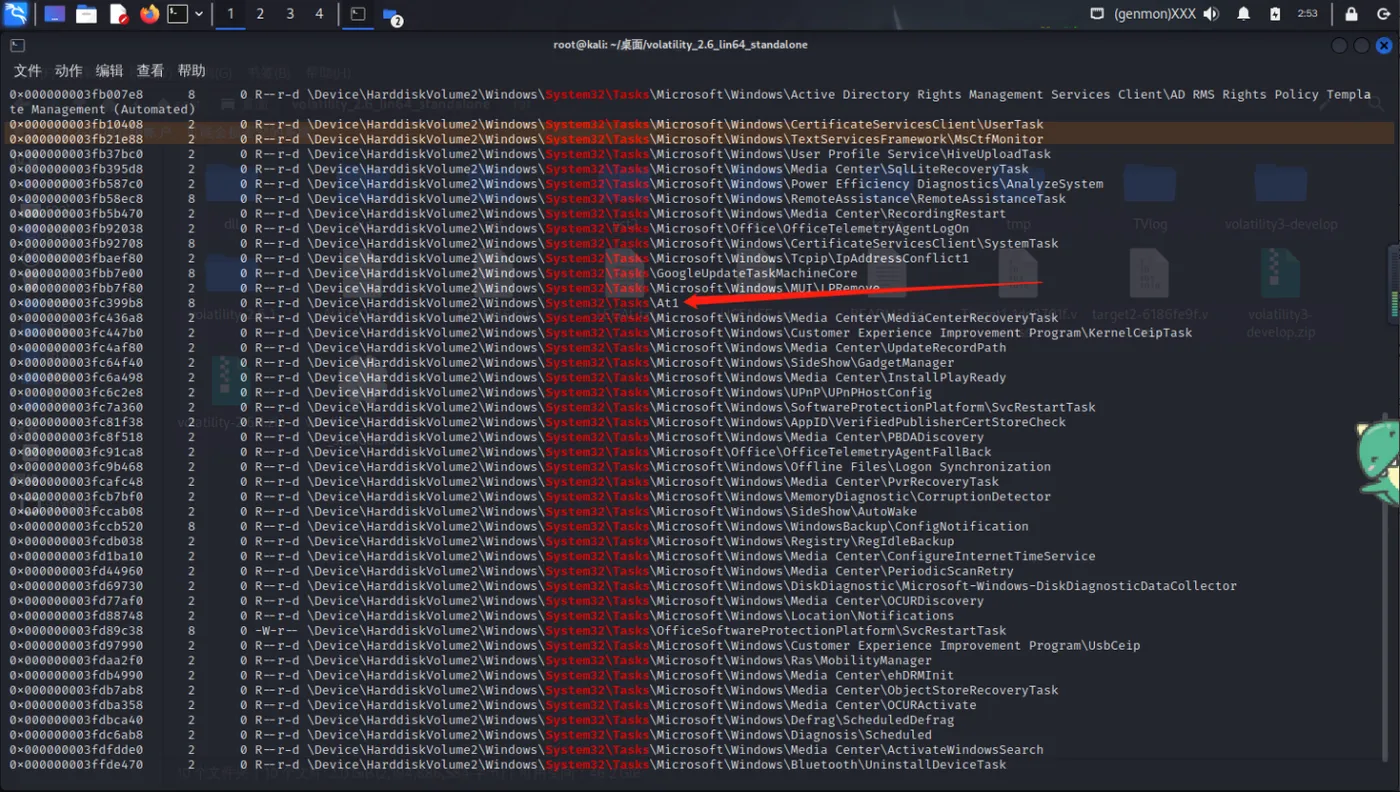Click the HiveUploadTask output line
The height and width of the screenshot is (792, 1400).
coord(530,154)
